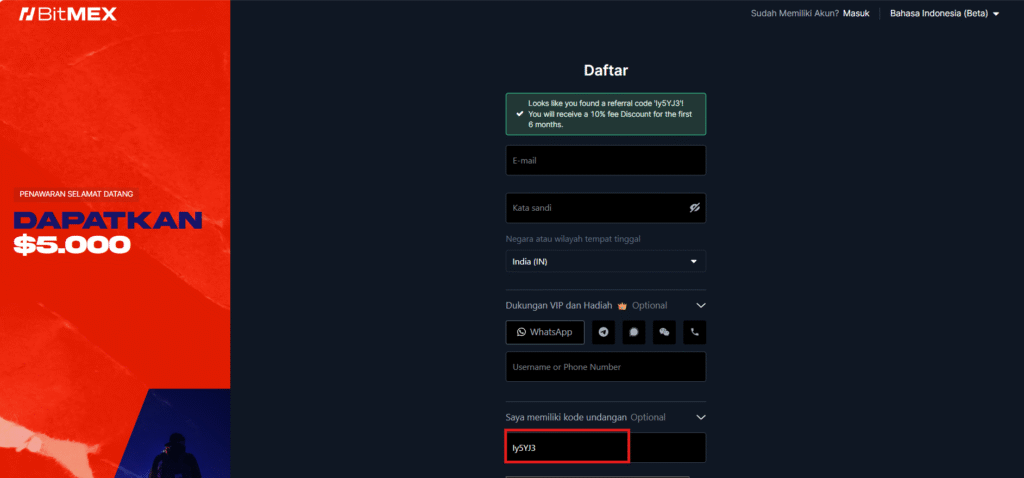Screen dimensions: 1024x478
Task: Select the Telegram contact icon
Action: click(x=603, y=332)
